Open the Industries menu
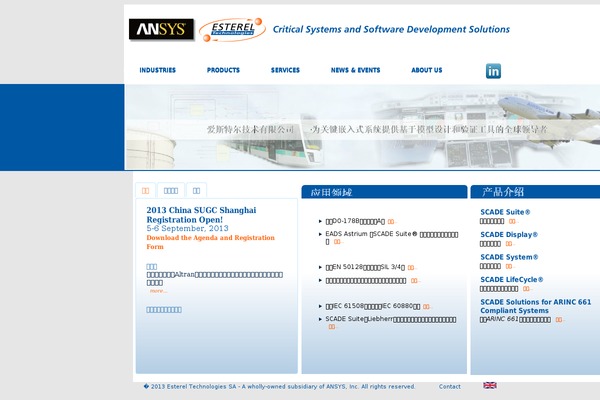 coord(158,70)
